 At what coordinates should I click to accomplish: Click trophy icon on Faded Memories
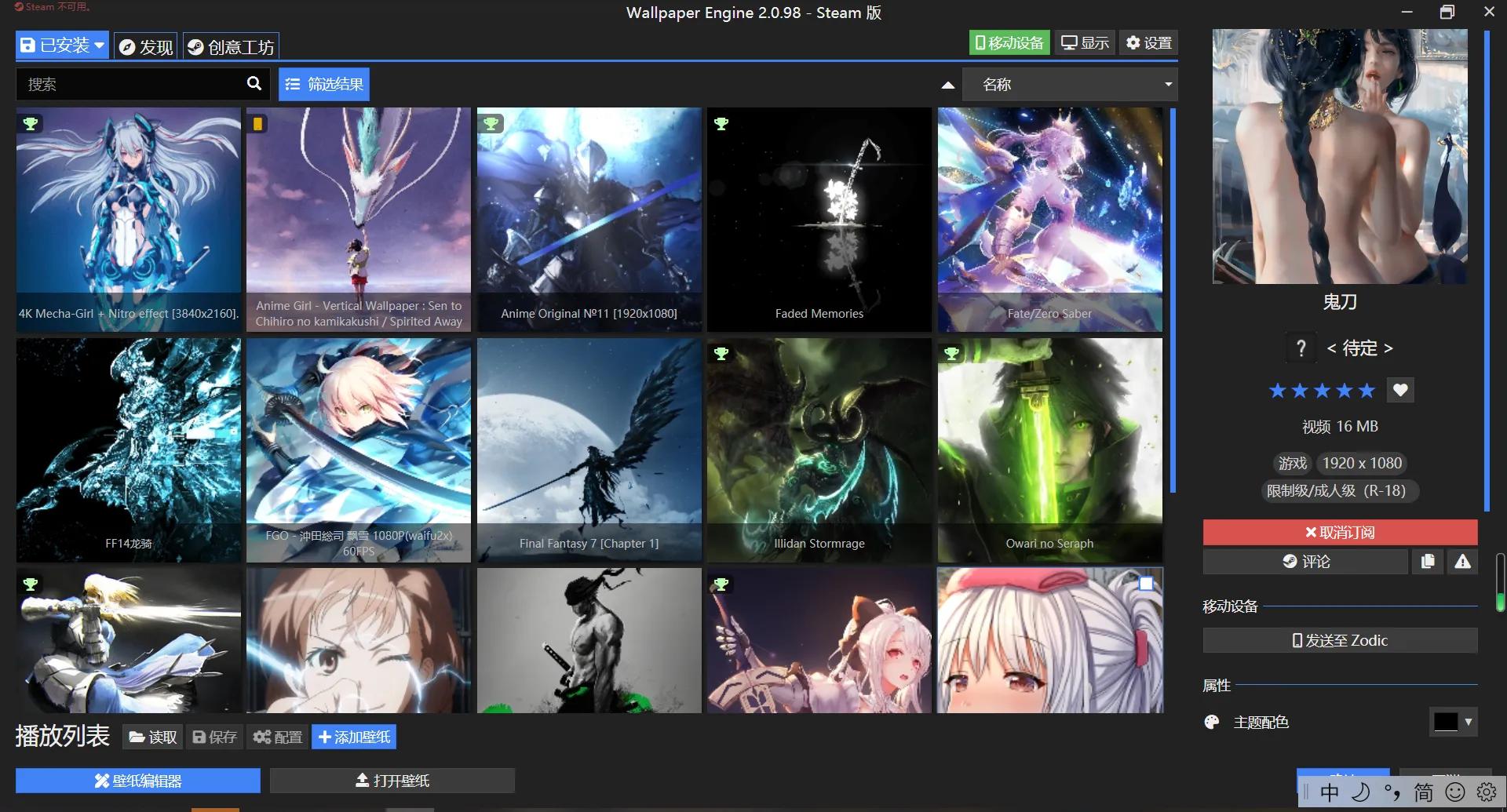point(721,123)
